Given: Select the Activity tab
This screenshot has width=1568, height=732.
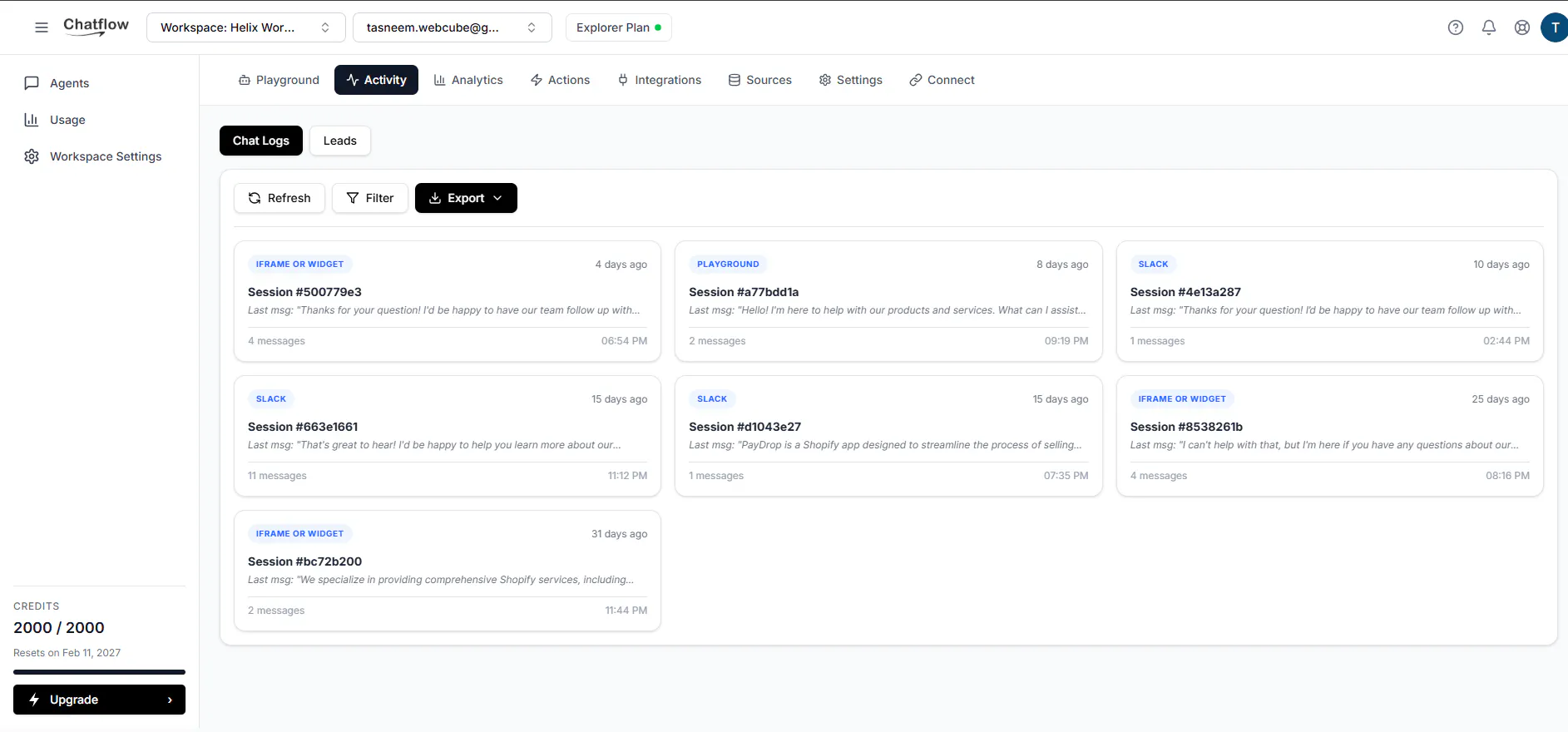Looking at the screenshot, I should pyautogui.click(x=376, y=80).
